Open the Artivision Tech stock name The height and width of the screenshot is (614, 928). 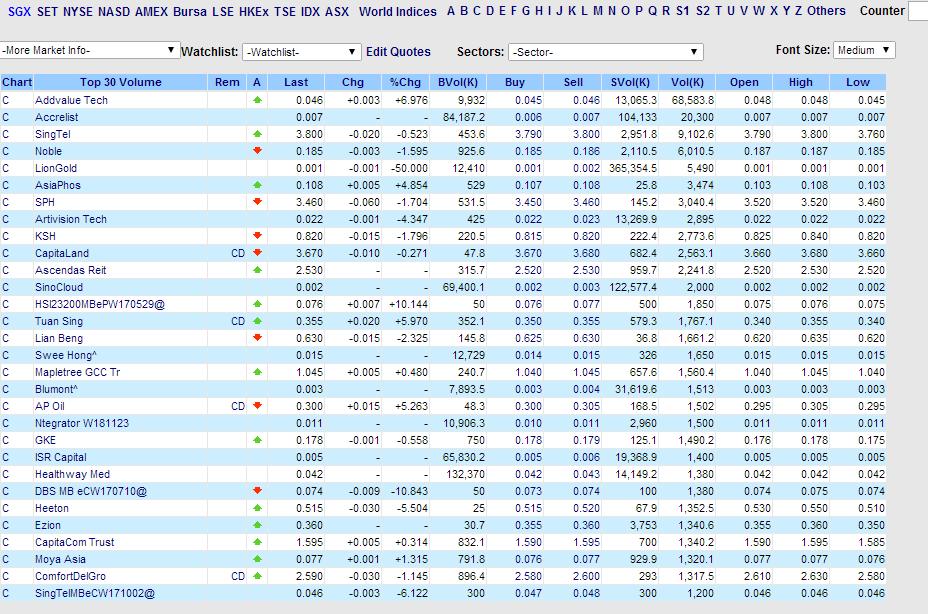(71, 219)
